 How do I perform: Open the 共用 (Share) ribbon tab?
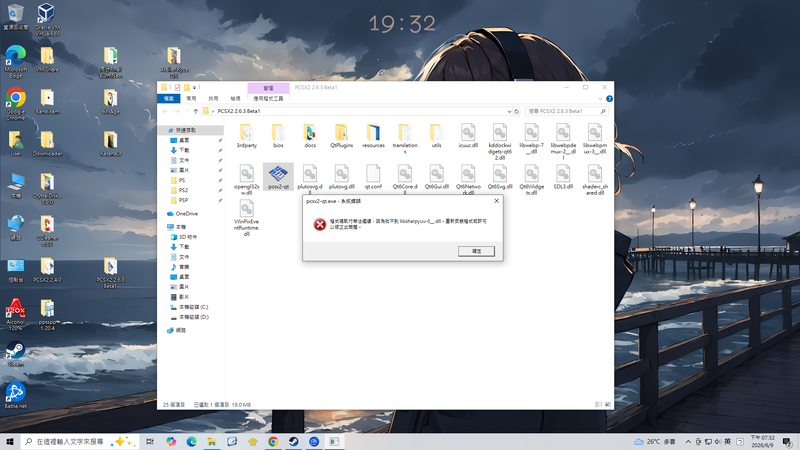pos(213,98)
